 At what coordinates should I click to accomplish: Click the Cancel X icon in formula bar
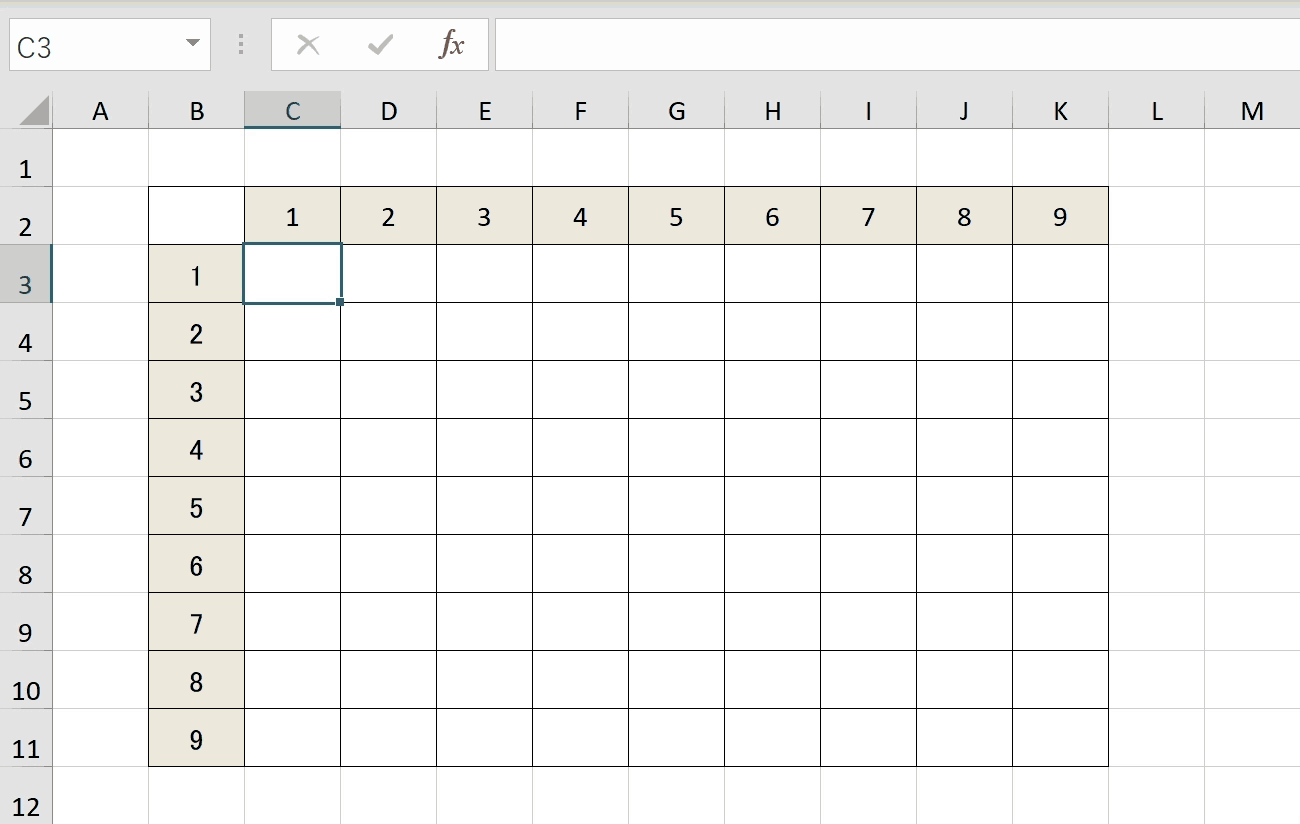(308, 45)
